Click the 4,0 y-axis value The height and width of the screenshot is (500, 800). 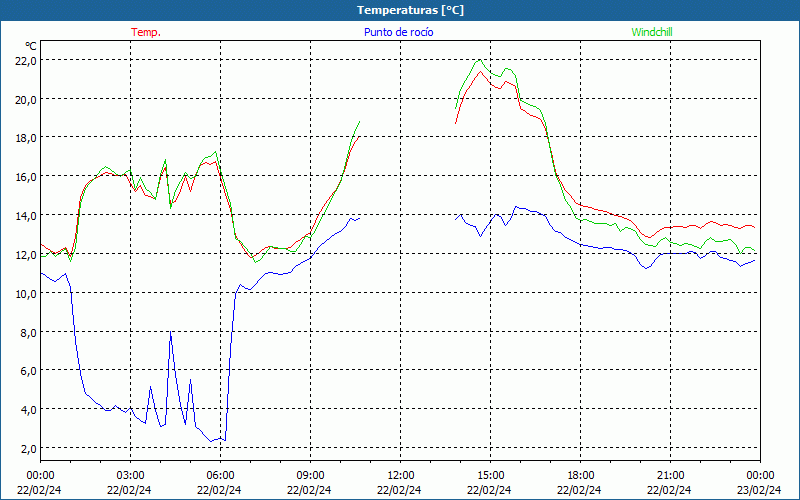tap(30, 410)
